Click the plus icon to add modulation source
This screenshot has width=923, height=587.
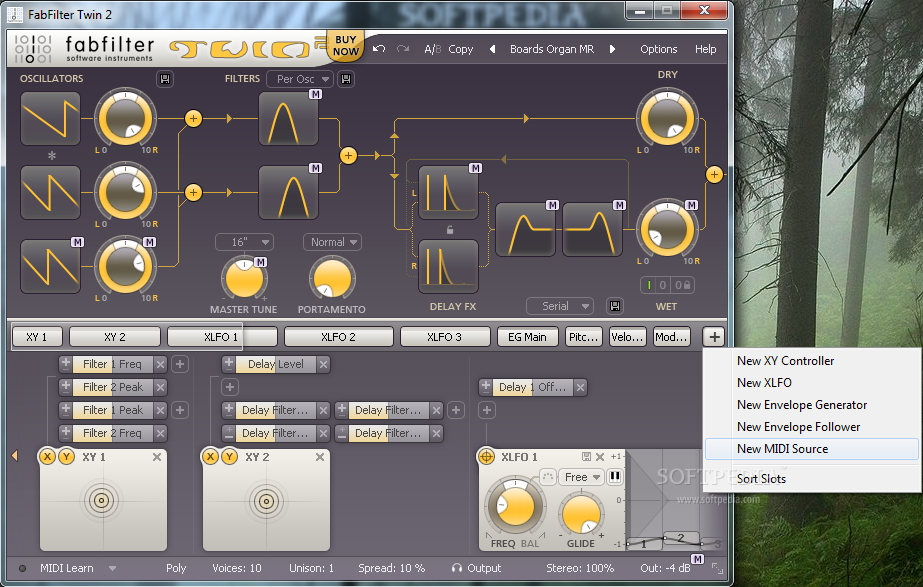pyautogui.click(x=714, y=337)
